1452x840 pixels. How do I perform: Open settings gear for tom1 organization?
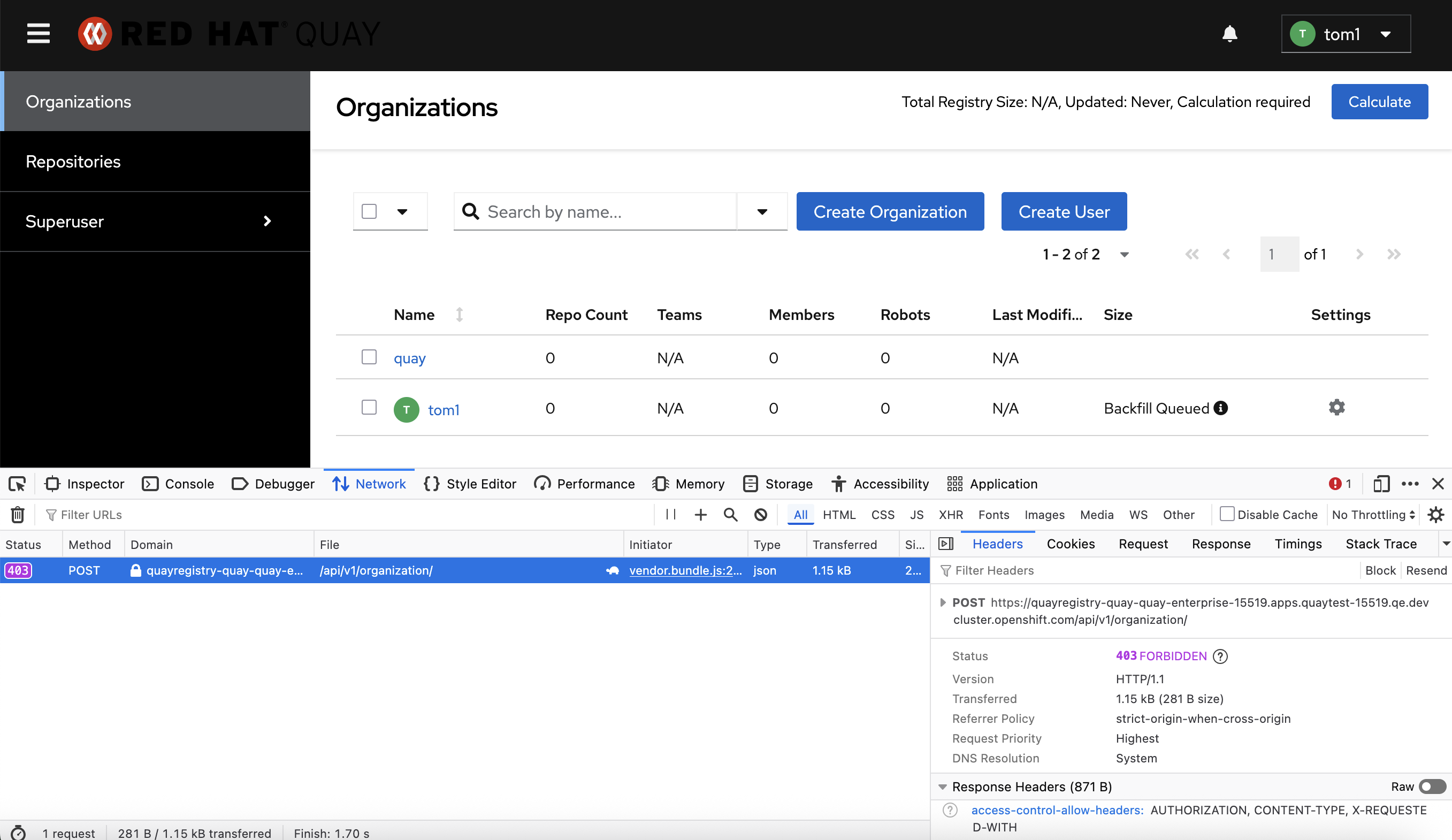pos(1336,407)
